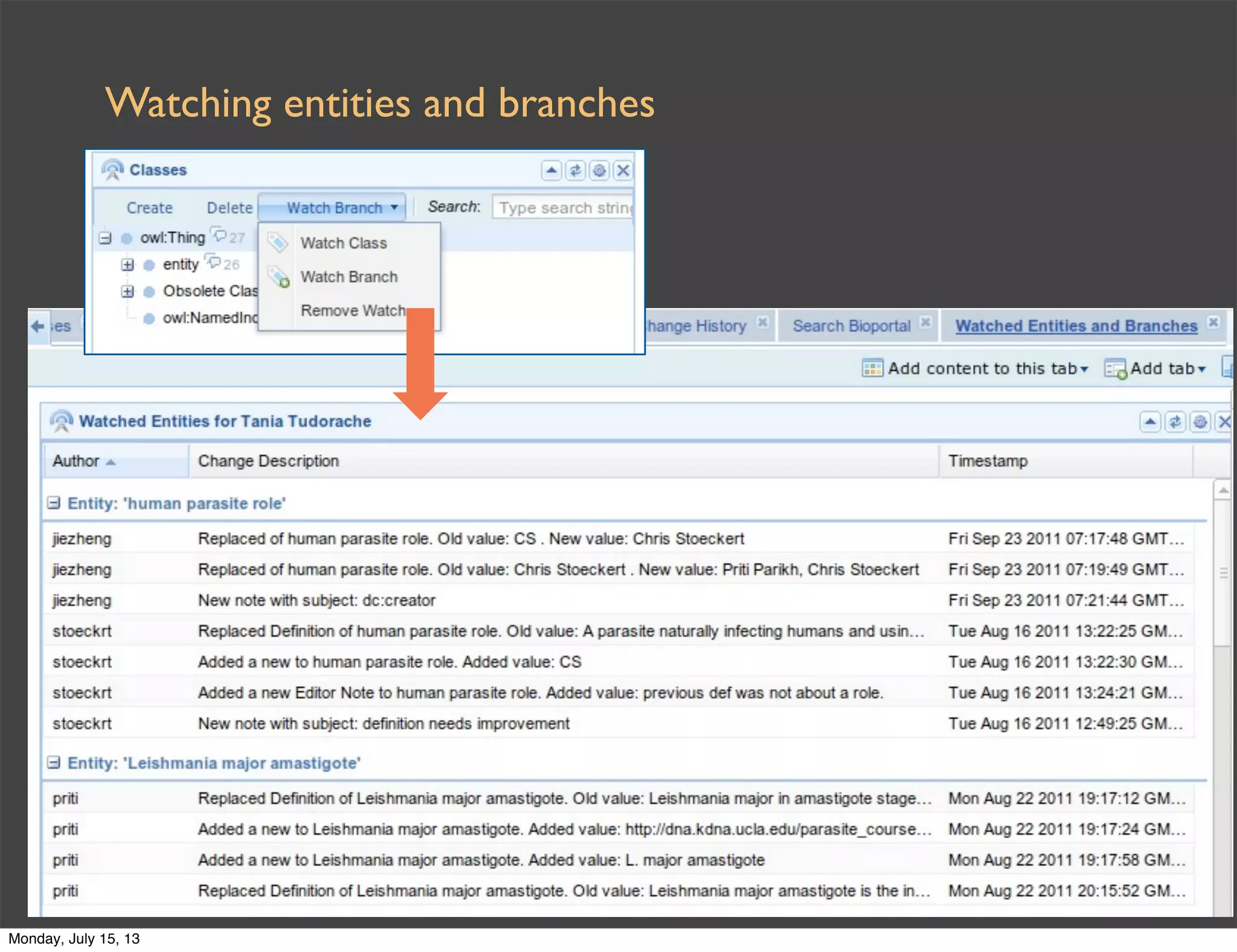
Task: Sort by Author column header
Action: point(115,461)
